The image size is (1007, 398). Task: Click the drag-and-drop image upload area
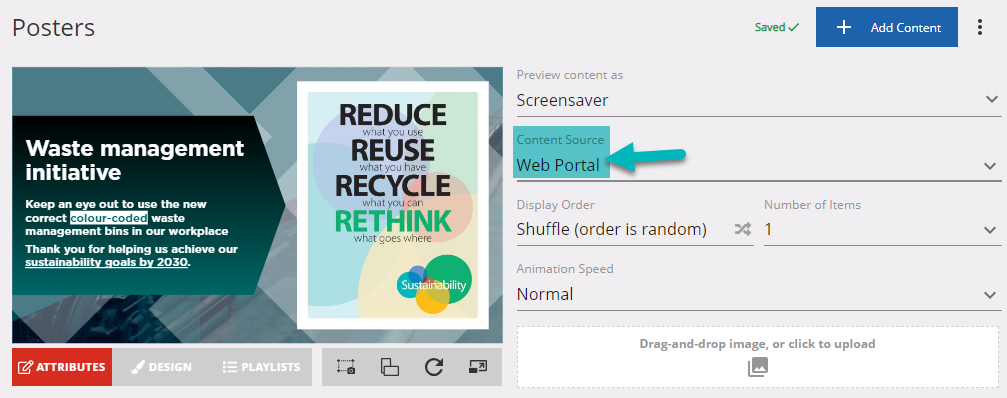coord(758,357)
